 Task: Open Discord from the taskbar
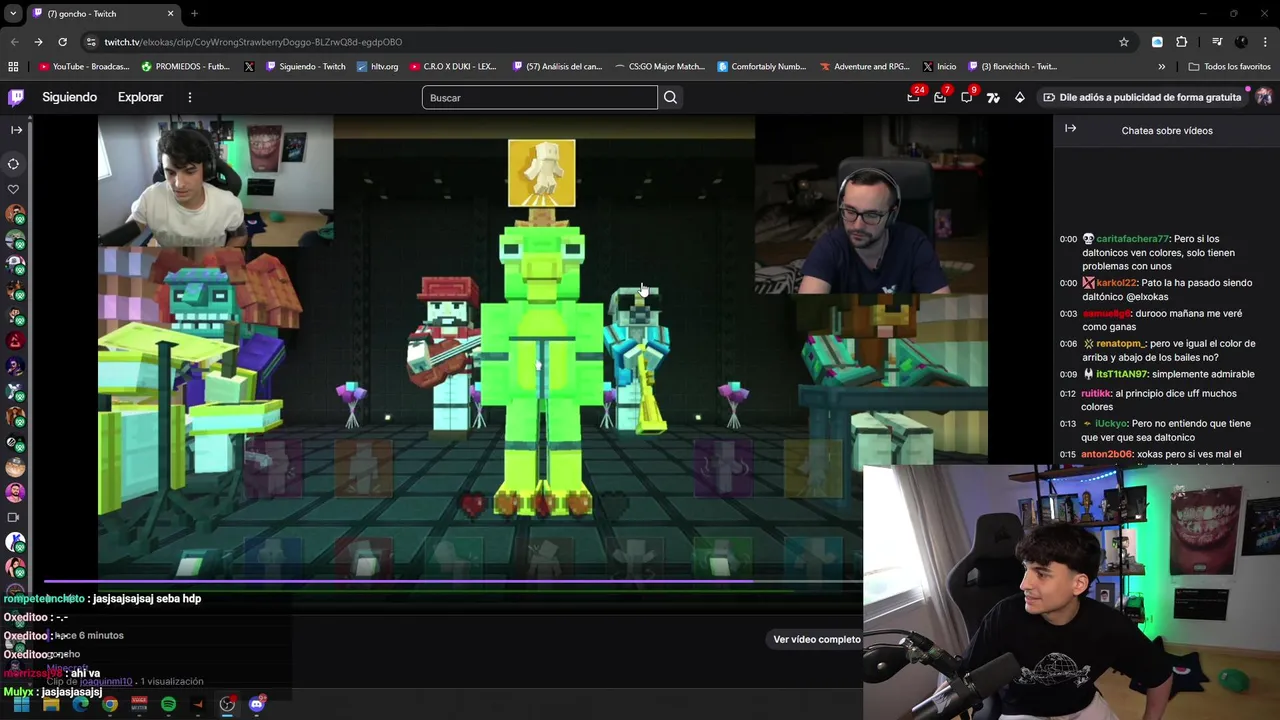(x=257, y=704)
